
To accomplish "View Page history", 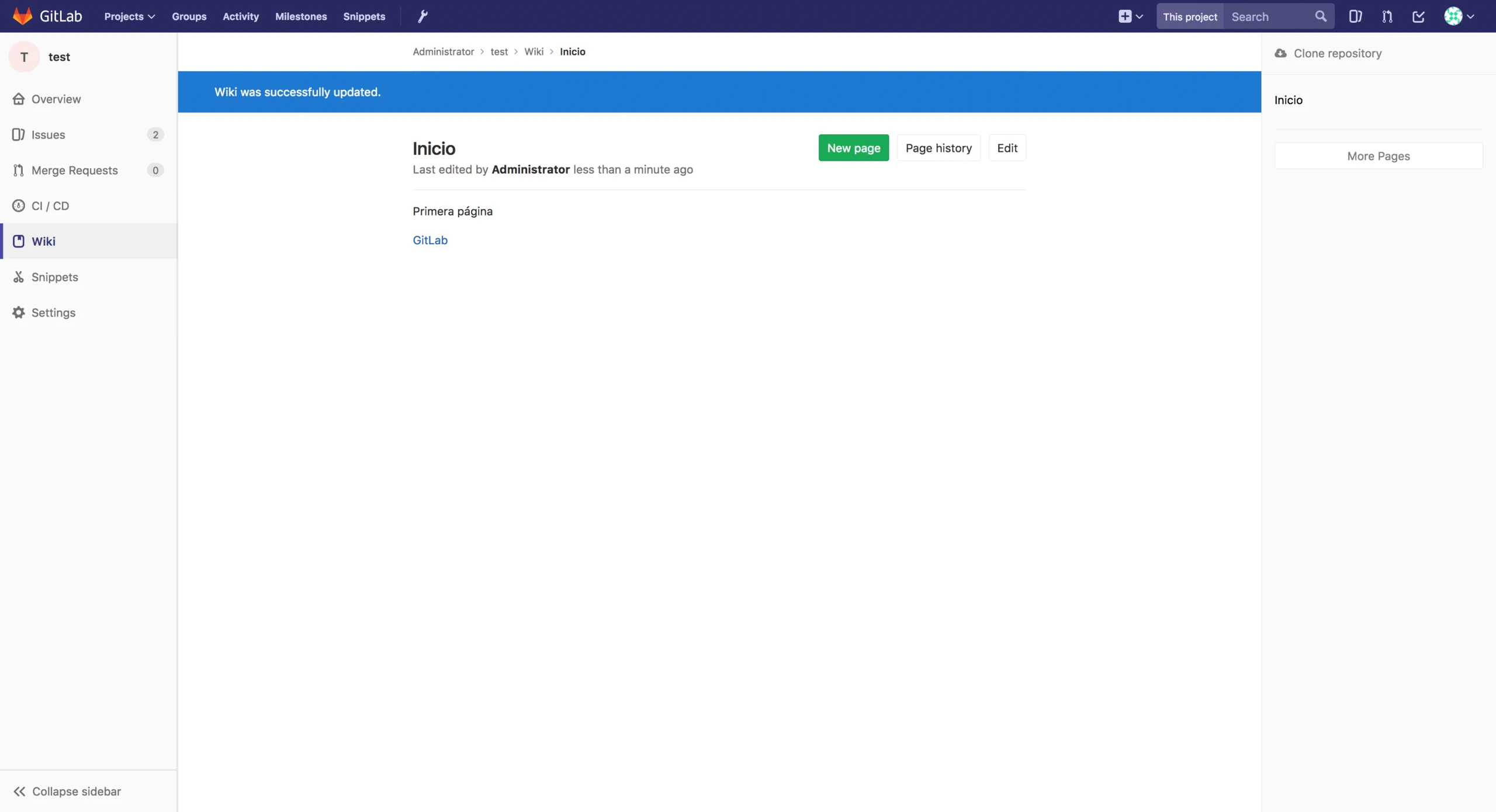I will (x=939, y=148).
